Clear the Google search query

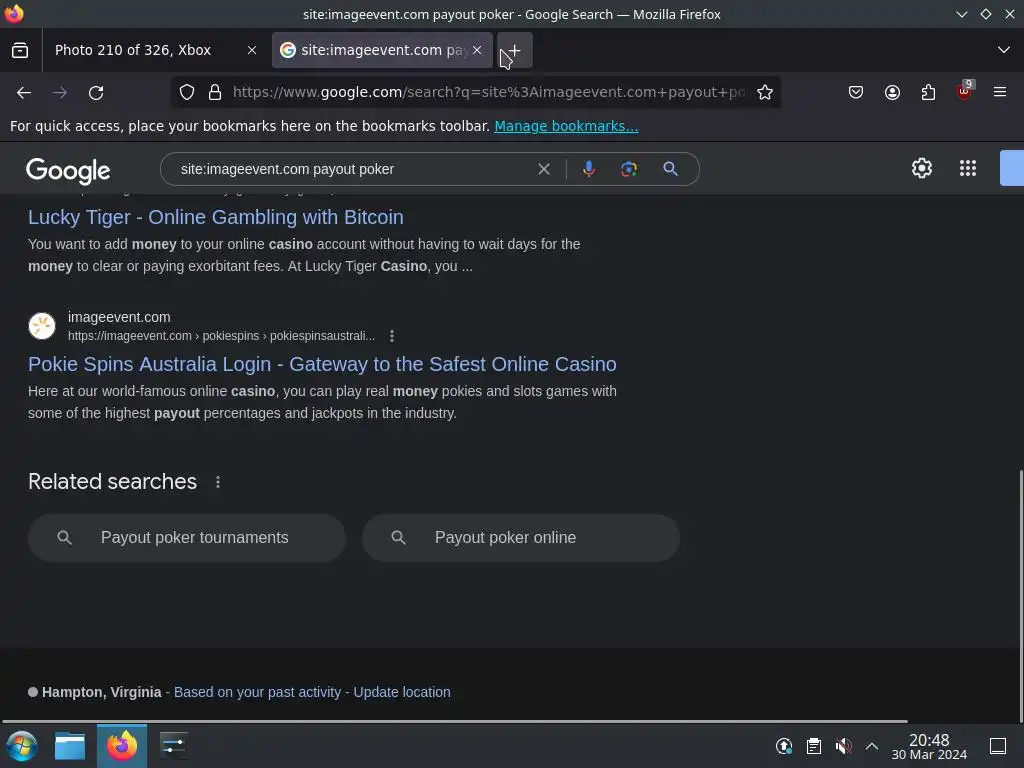[x=543, y=169]
